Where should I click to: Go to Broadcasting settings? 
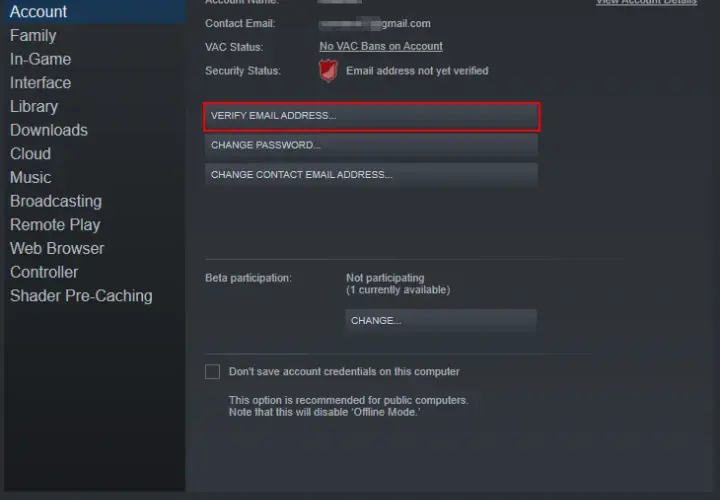click(56, 201)
